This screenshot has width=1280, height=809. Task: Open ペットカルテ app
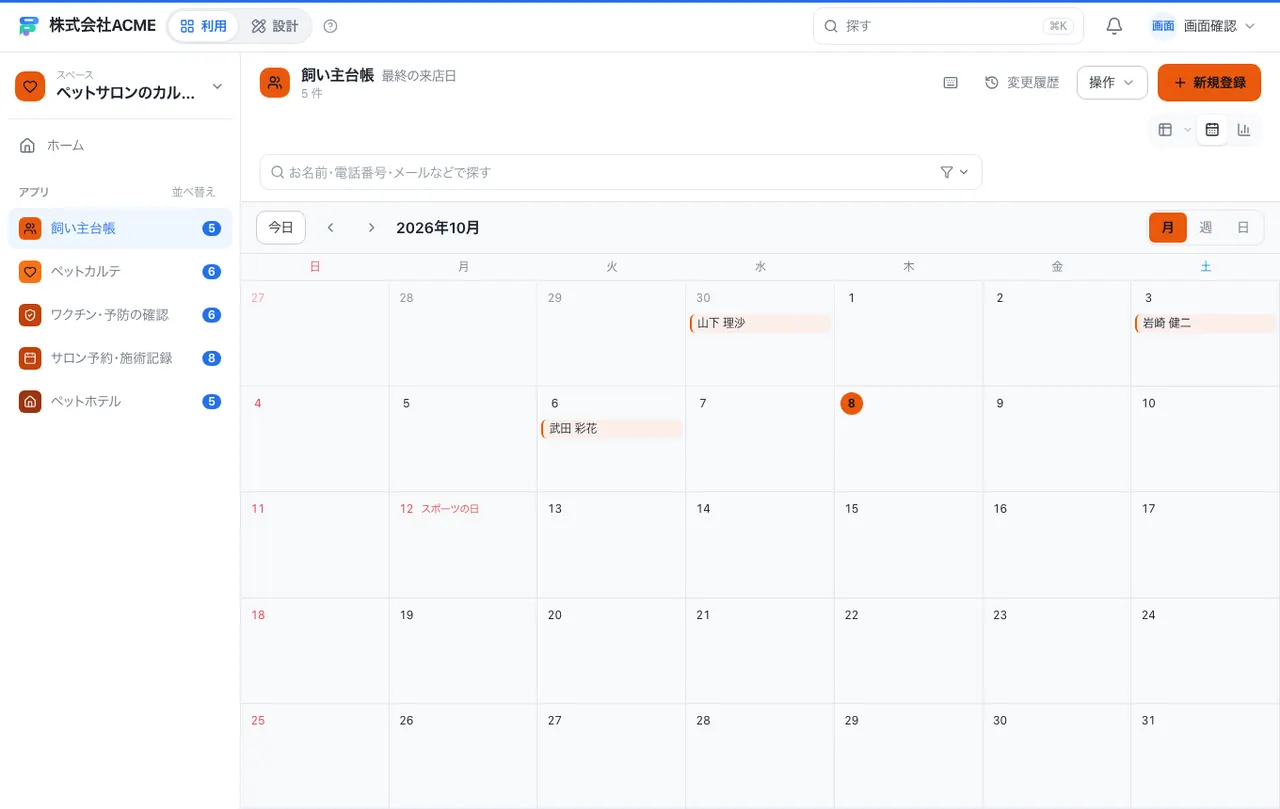120,271
